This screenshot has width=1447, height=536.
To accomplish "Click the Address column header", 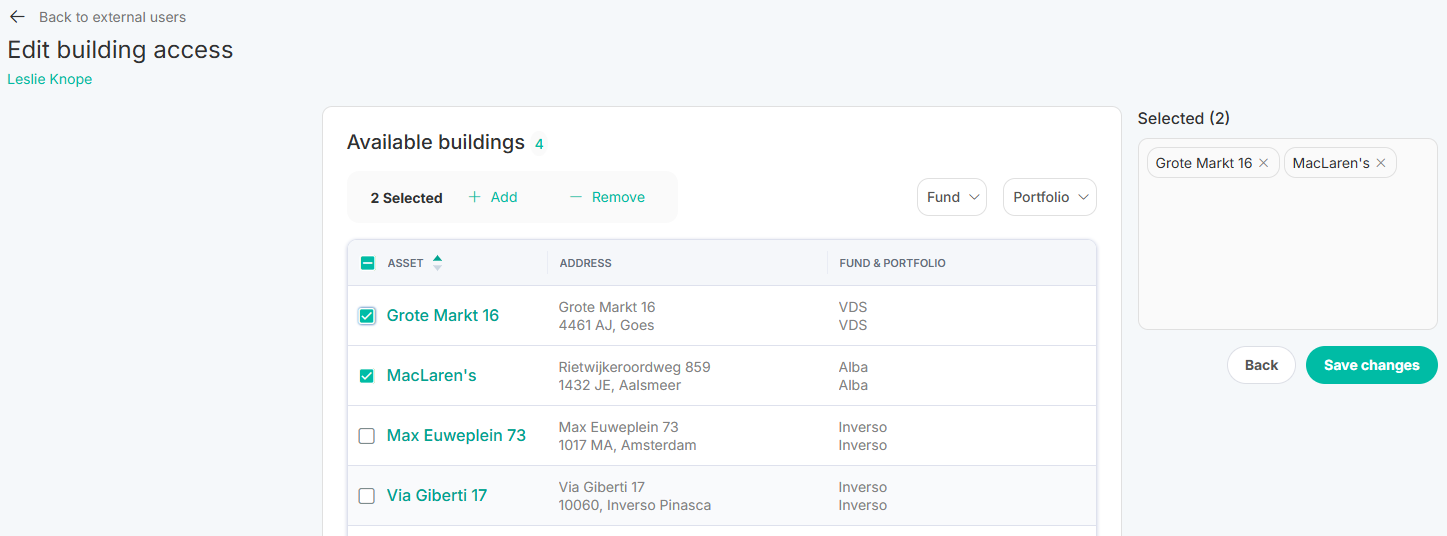I will coord(586,263).
